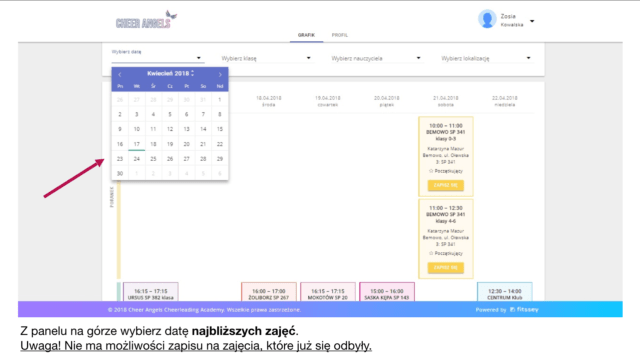Click the 21.04.2018 sobota column header

[x=446, y=101]
